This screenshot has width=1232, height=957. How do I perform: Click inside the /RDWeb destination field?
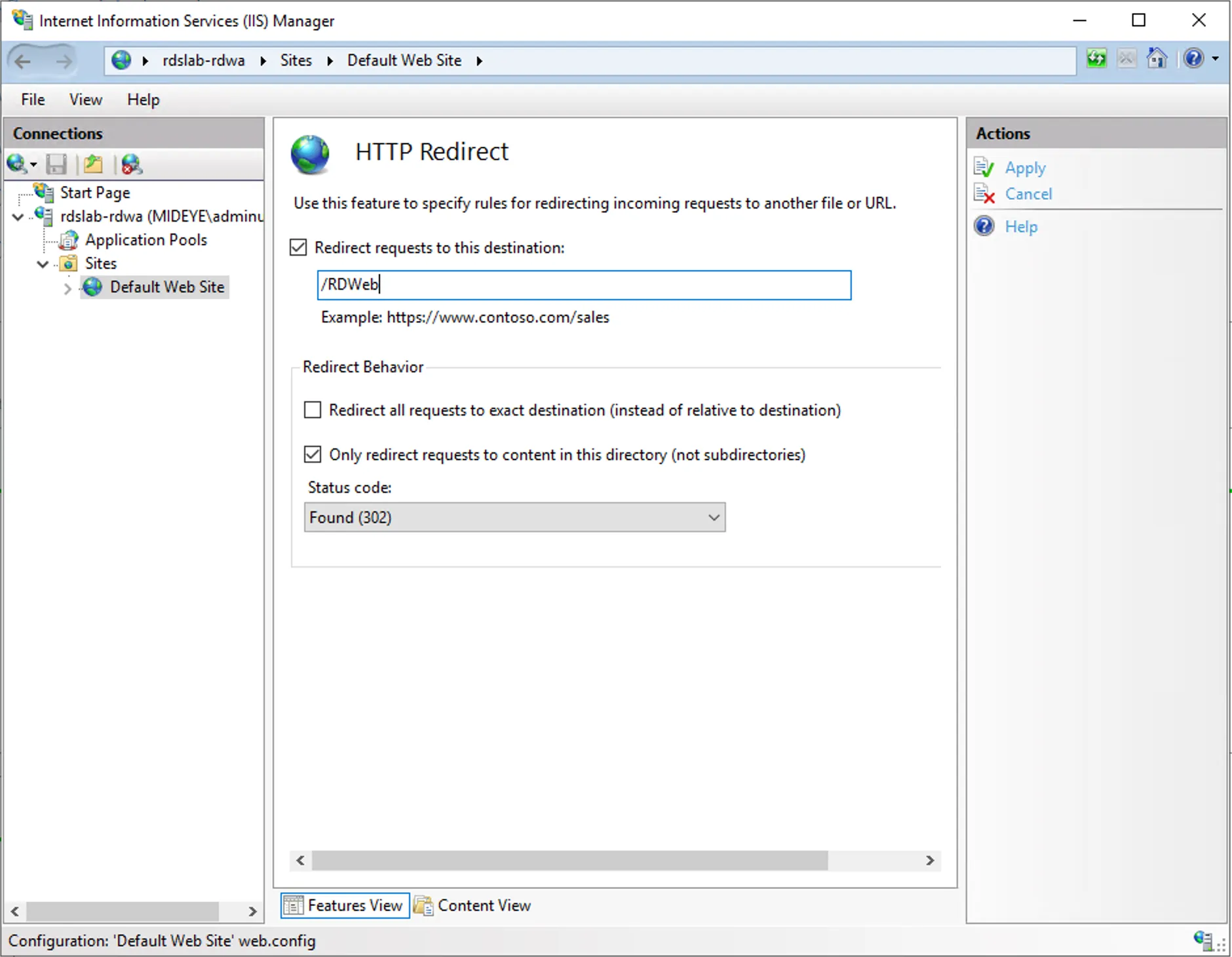tap(583, 284)
